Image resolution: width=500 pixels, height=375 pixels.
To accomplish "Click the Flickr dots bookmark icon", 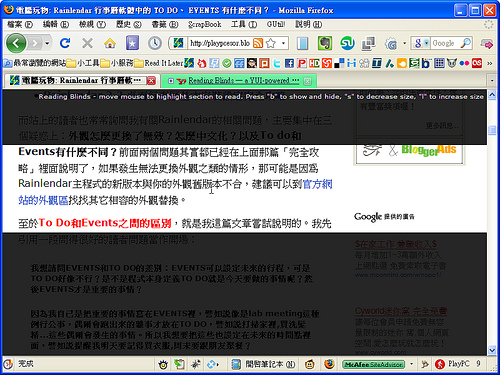I will [x=464, y=63].
